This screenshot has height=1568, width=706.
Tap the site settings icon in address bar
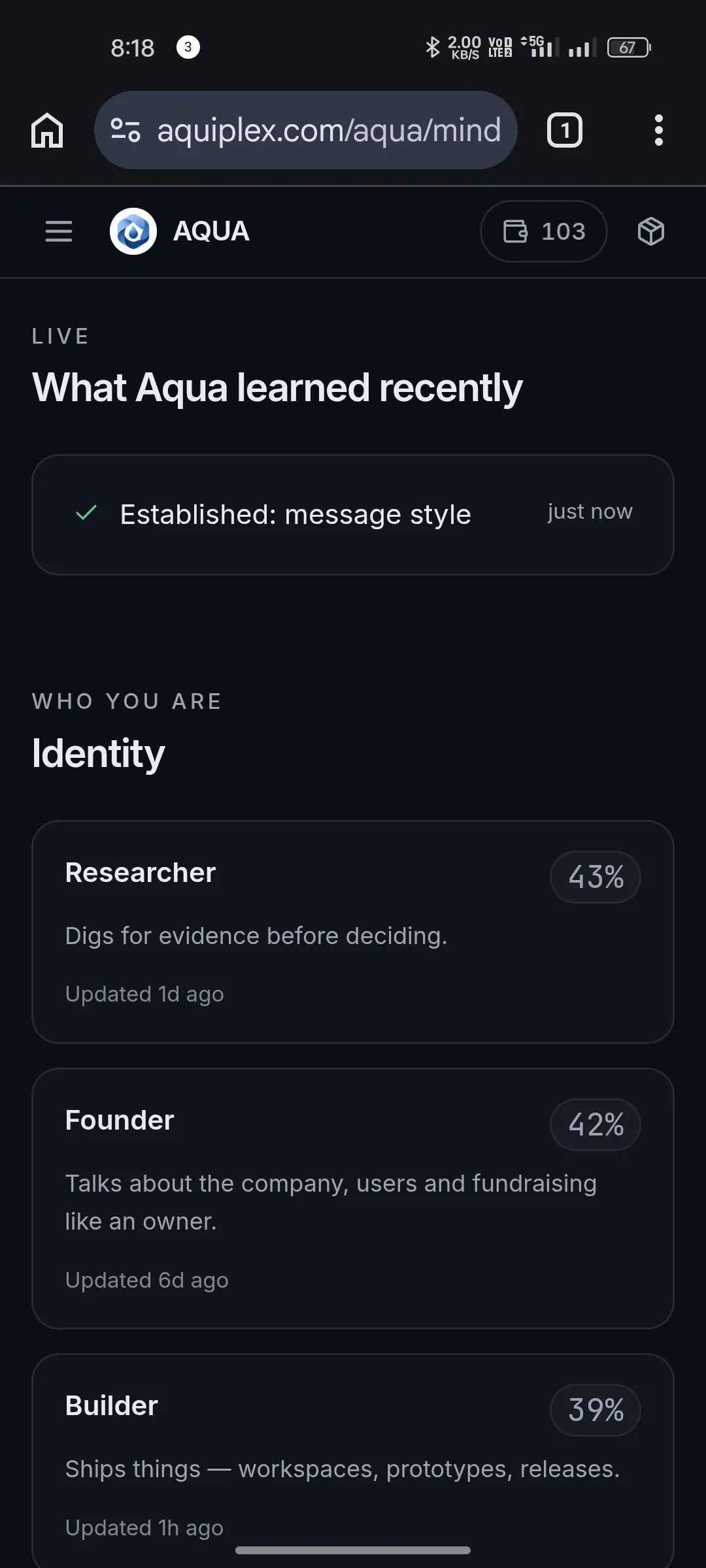(x=126, y=130)
